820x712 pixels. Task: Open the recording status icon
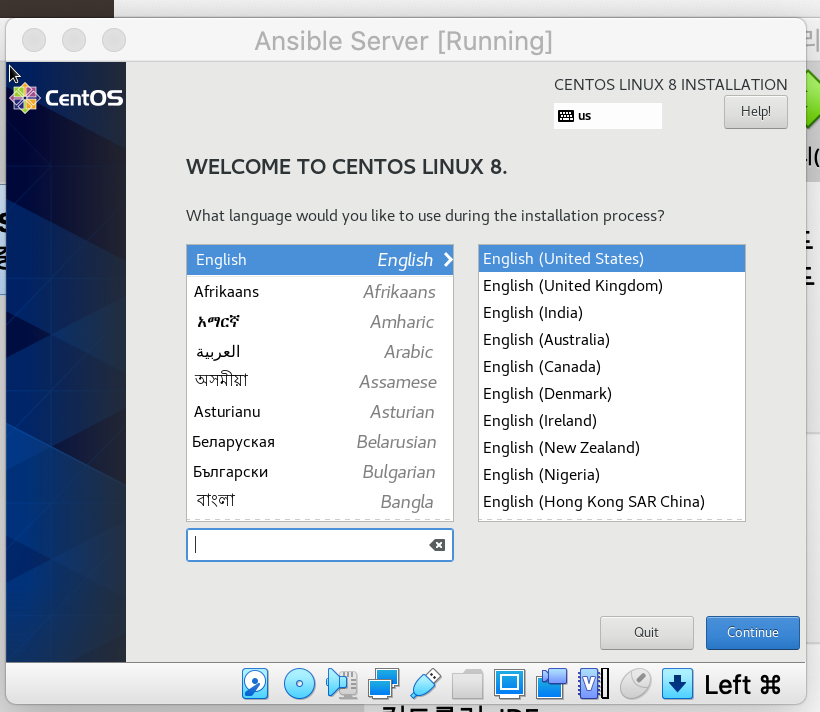pyautogui.click(x=551, y=683)
